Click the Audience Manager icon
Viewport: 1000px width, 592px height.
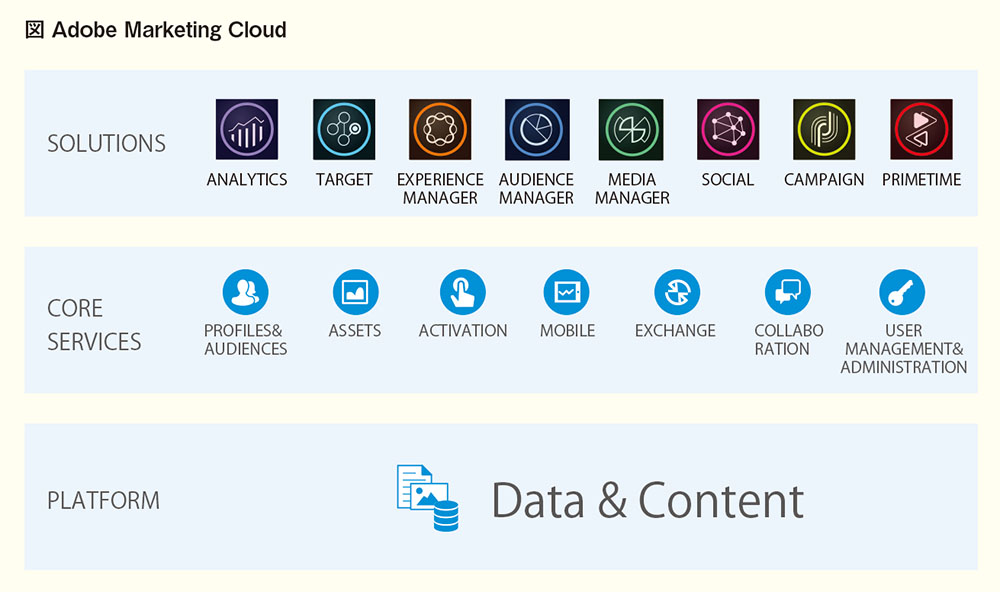[x=537, y=129]
